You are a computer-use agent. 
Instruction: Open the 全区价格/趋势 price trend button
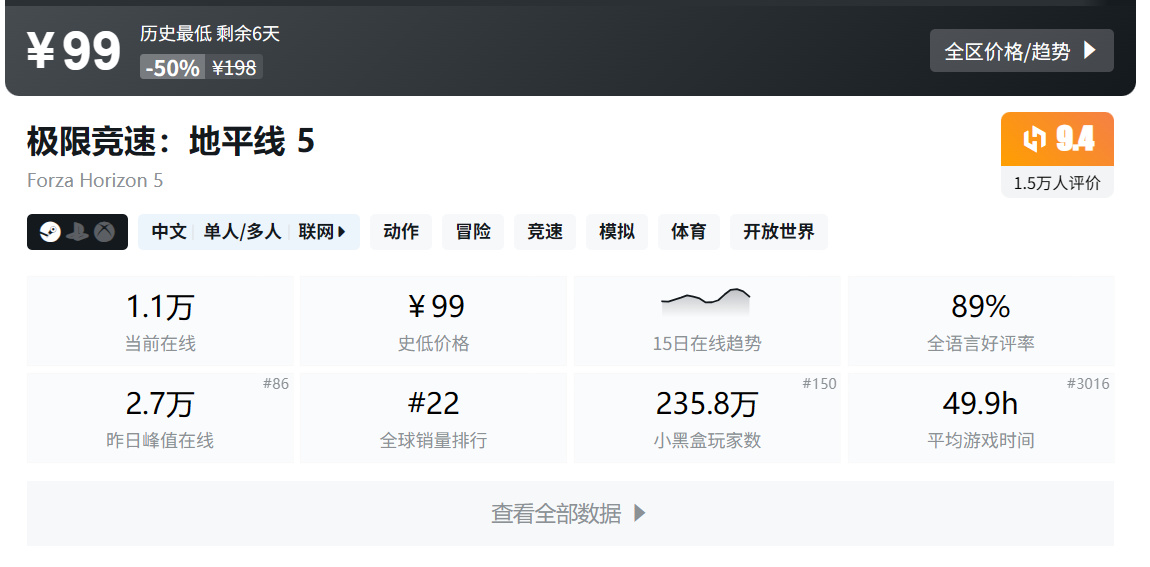point(1021,51)
